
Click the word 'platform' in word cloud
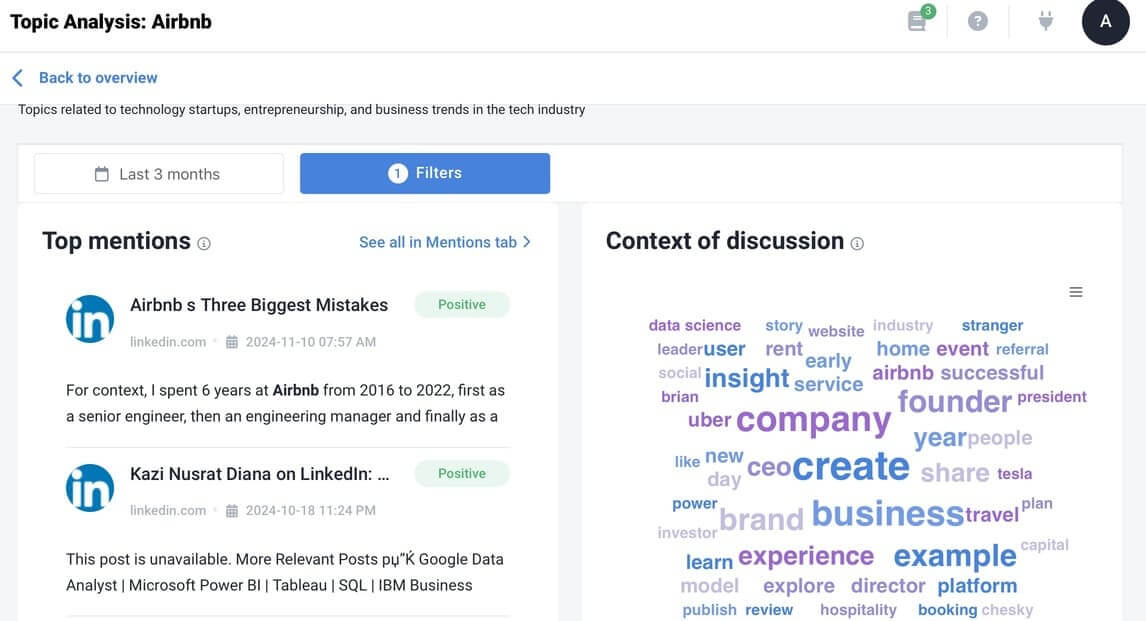tap(976, 586)
